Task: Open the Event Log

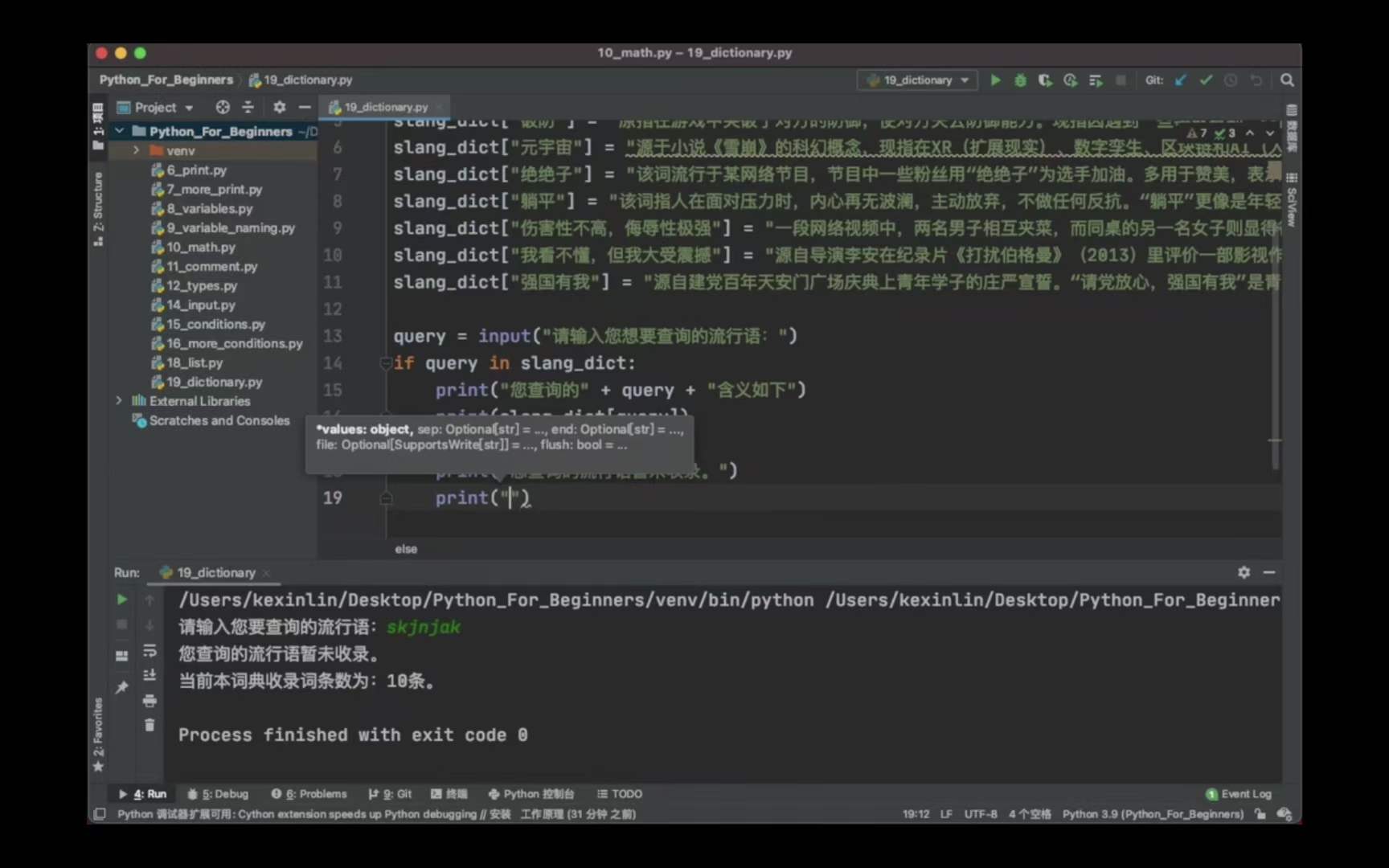Action: pyautogui.click(x=1239, y=794)
